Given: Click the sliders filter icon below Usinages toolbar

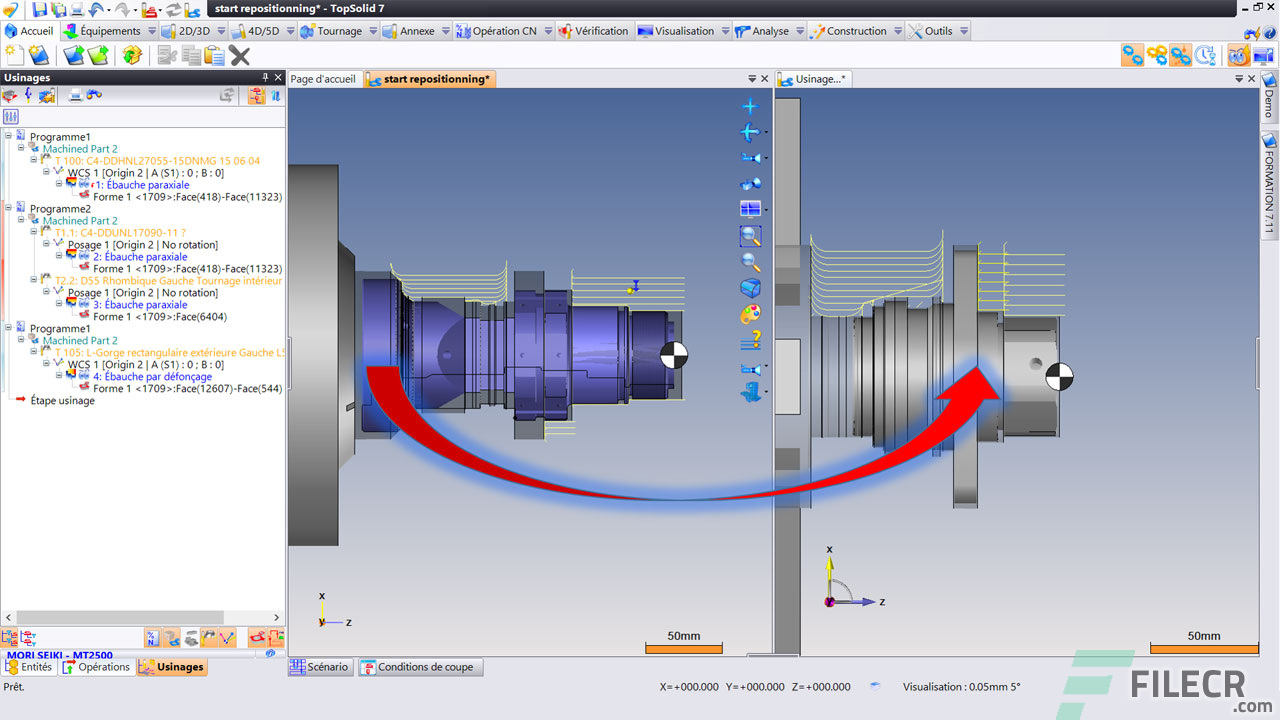Looking at the screenshot, I should [11, 117].
